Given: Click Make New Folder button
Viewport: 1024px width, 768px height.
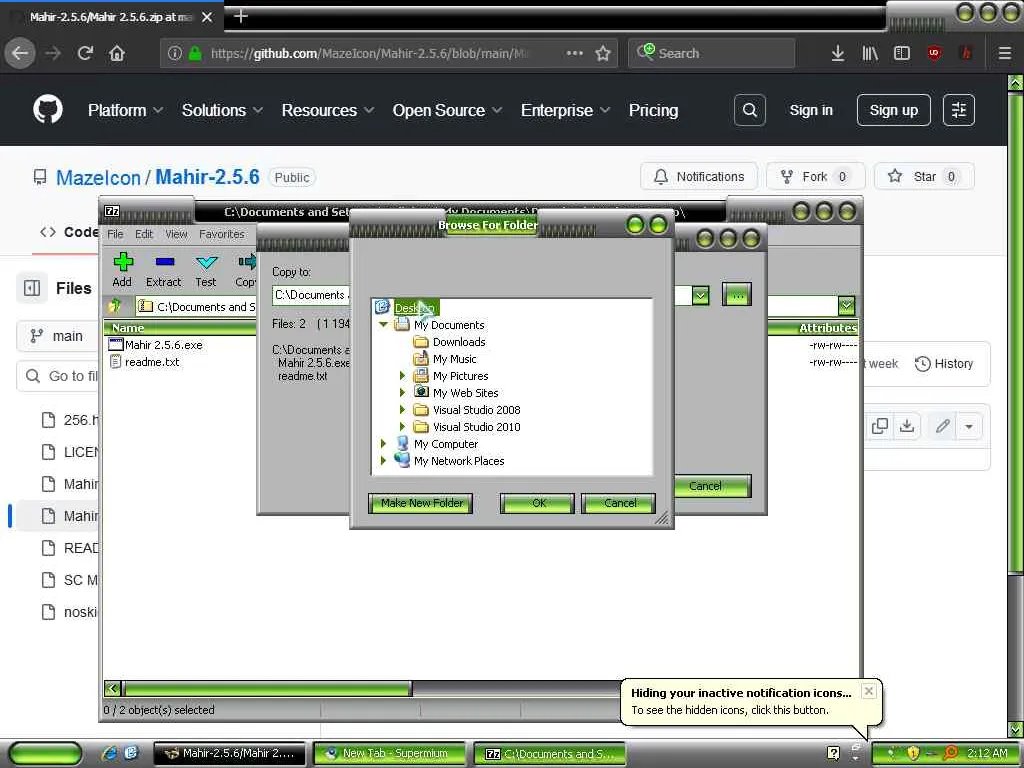Looking at the screenshot, I should 421,503.
